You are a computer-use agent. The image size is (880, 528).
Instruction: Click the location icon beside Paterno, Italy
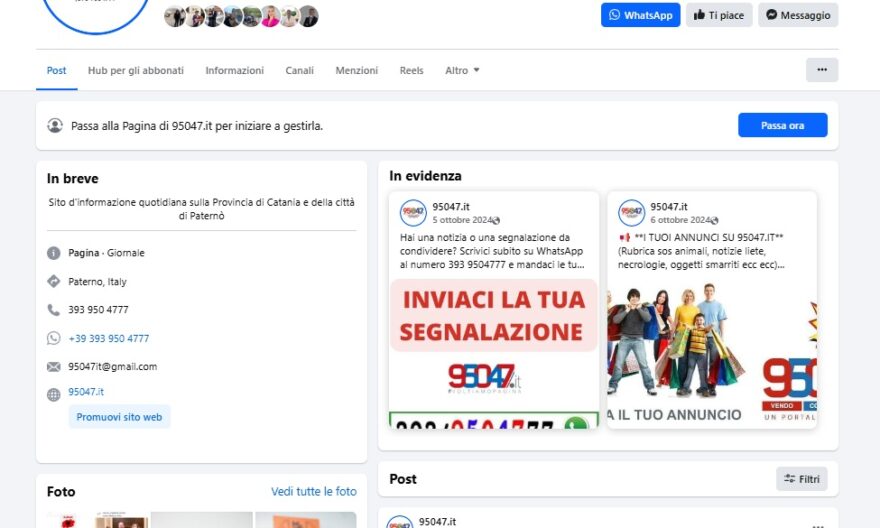(x=53, y=281)
